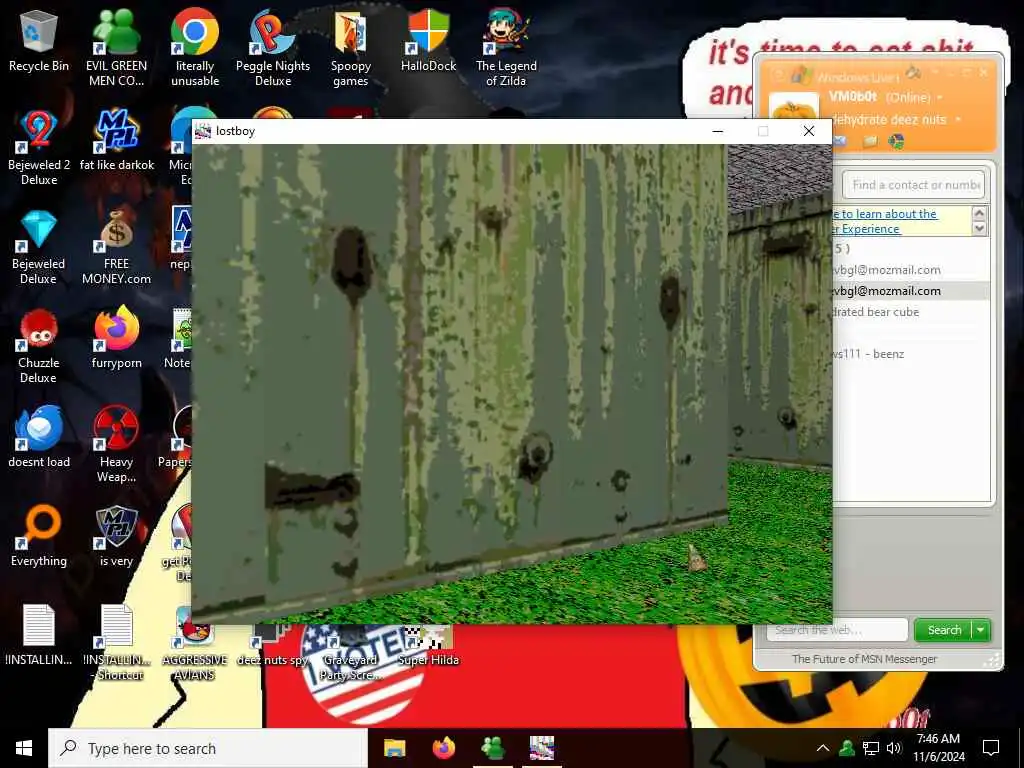This screenshot has height=768, width=1024.
Task: Switch to Messenger via taskbar icon
Action: click(492, 748)
